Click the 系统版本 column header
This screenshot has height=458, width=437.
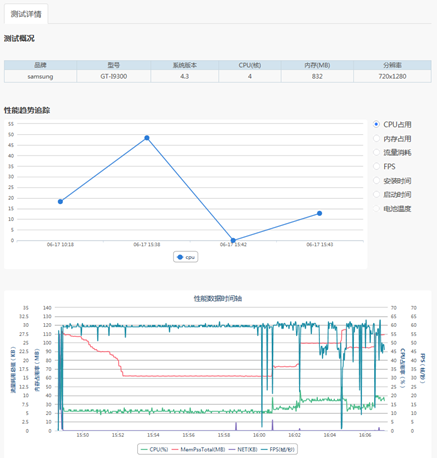(184, 65)
